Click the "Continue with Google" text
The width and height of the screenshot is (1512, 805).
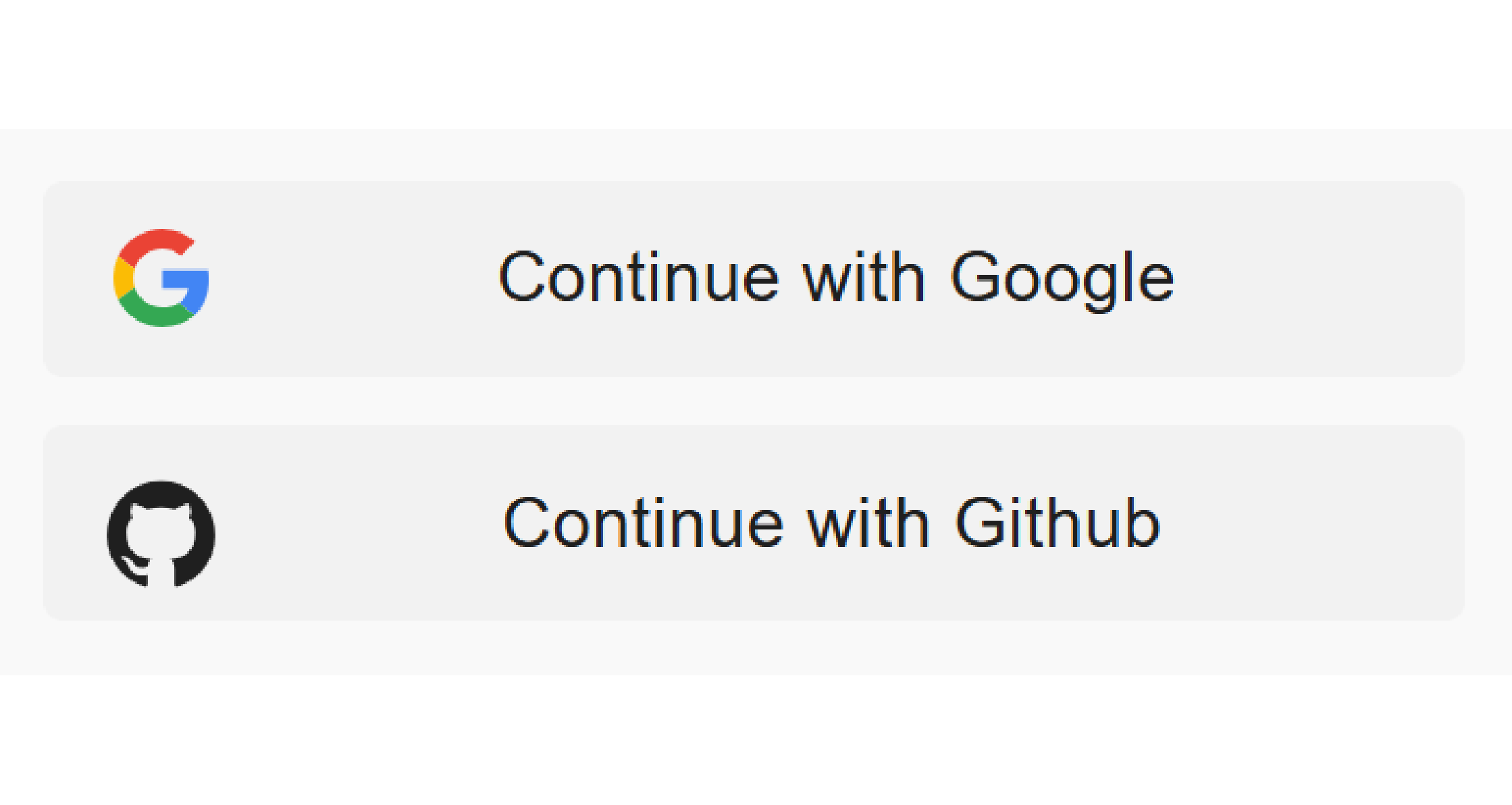836,278
